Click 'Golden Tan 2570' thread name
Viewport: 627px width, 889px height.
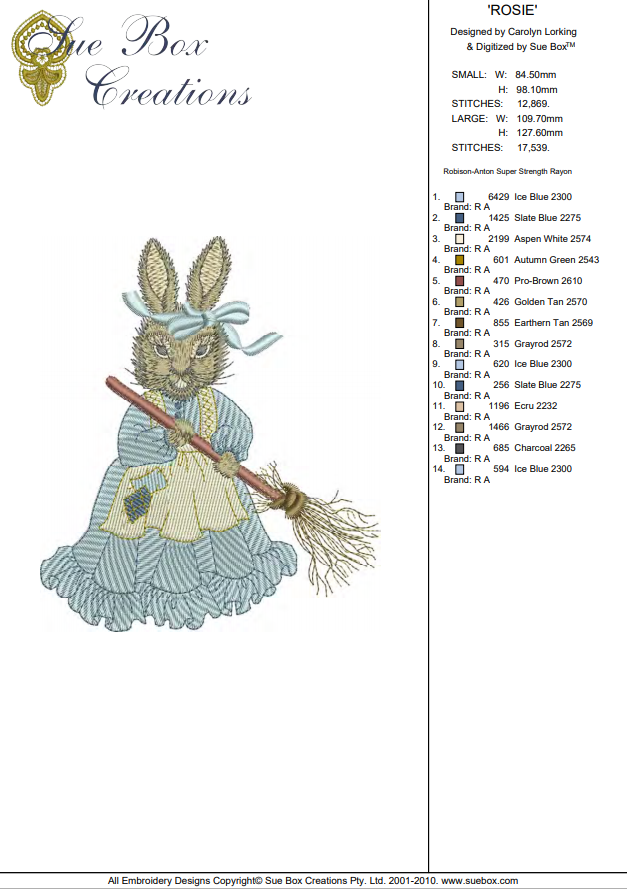click(550, 302)
